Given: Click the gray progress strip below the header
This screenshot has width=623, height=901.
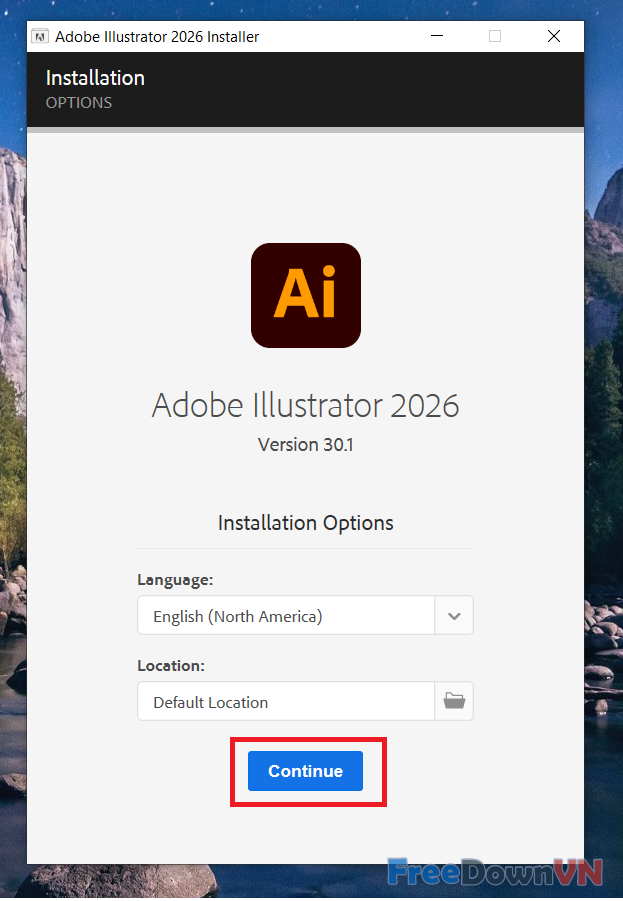Looking at the screenshot, I should point(305,130).
